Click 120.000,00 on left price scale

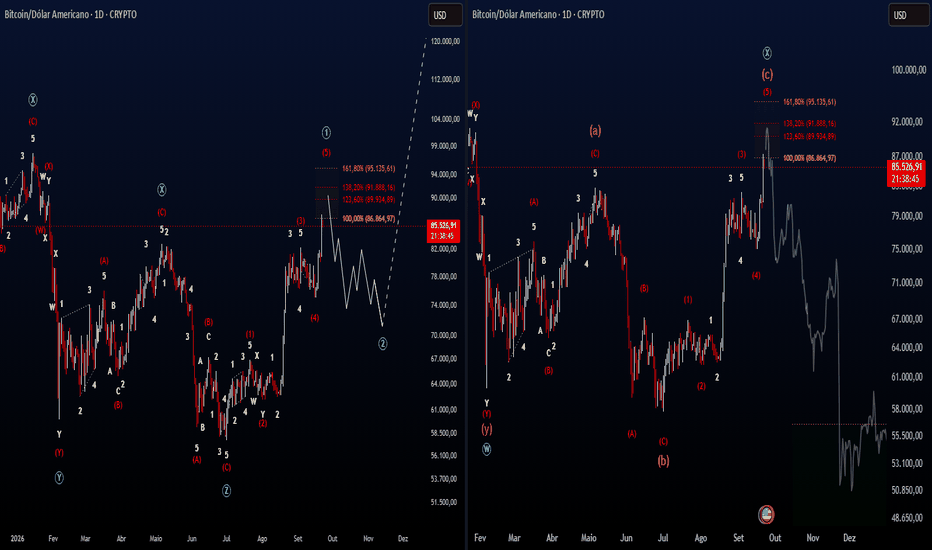445,42
